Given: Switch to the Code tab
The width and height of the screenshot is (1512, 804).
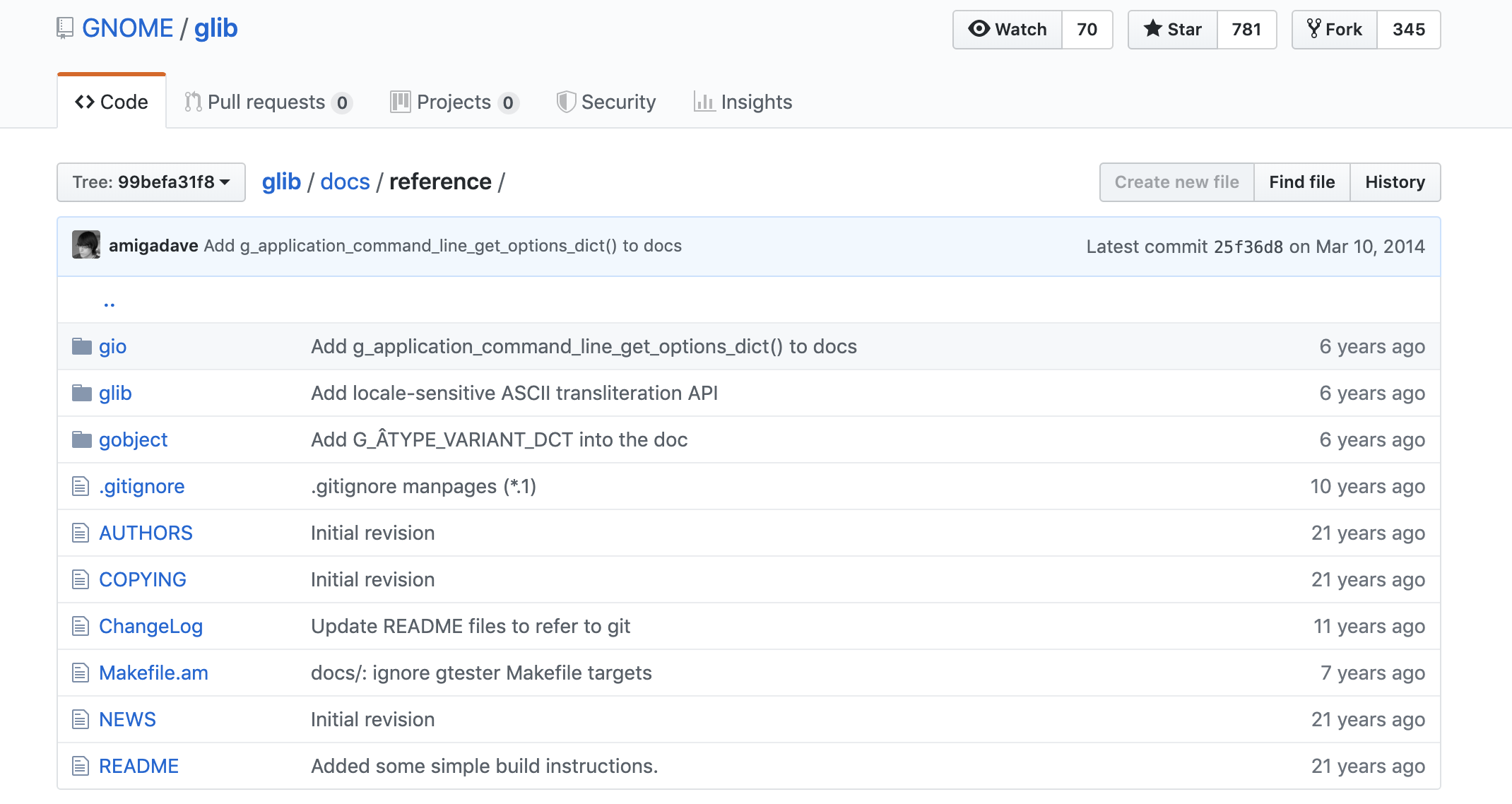Looking at the screenshot, I should coord(112,102).
